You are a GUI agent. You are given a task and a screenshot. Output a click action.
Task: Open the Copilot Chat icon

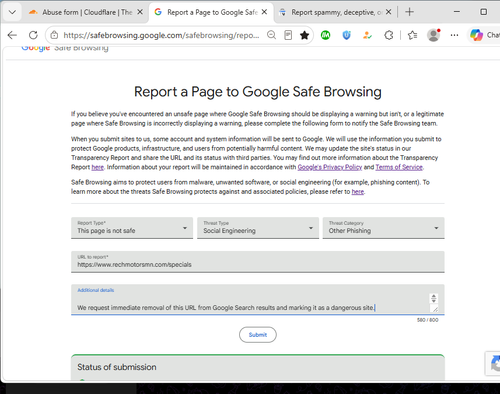tap(476, 35)
